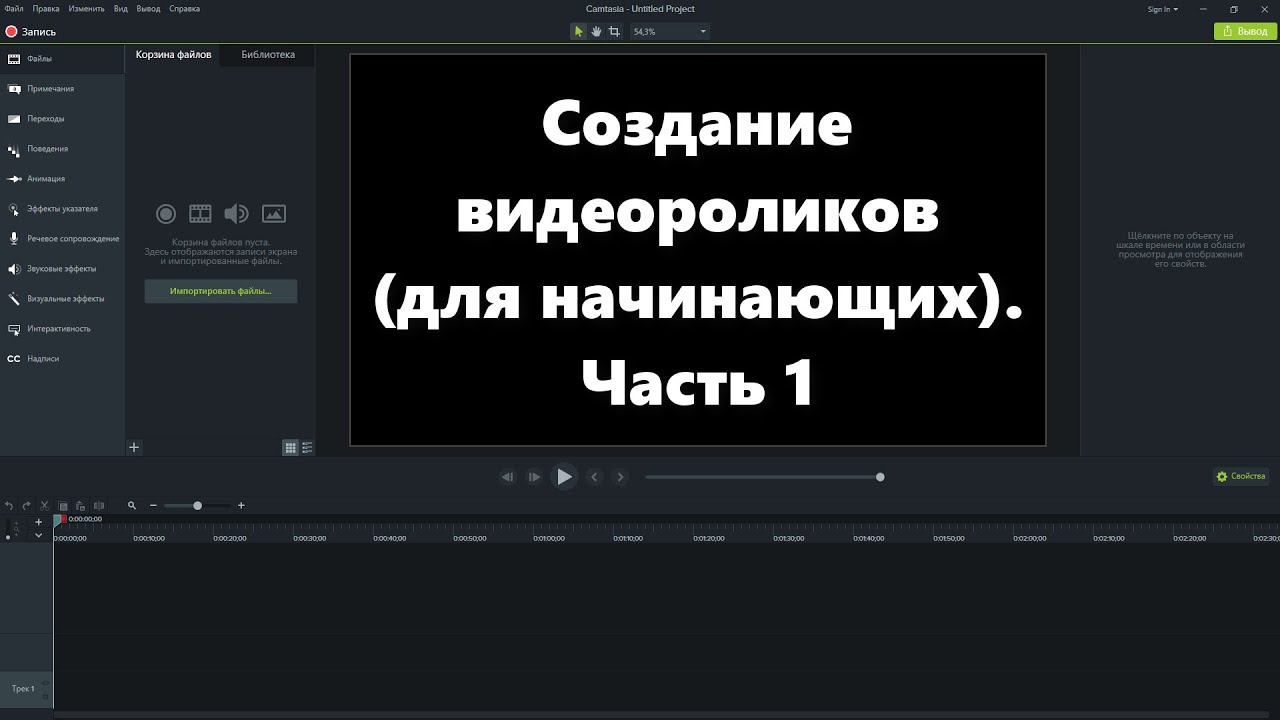Open the Вид menu
The image size is (1280, 720).
click(121, 9)
